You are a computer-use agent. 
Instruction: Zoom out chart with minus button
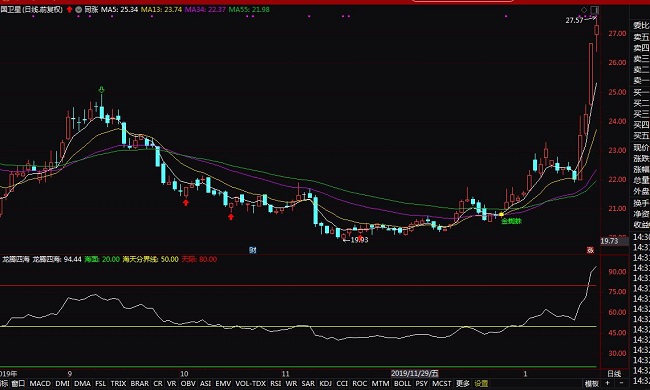[x=621, y=383]
